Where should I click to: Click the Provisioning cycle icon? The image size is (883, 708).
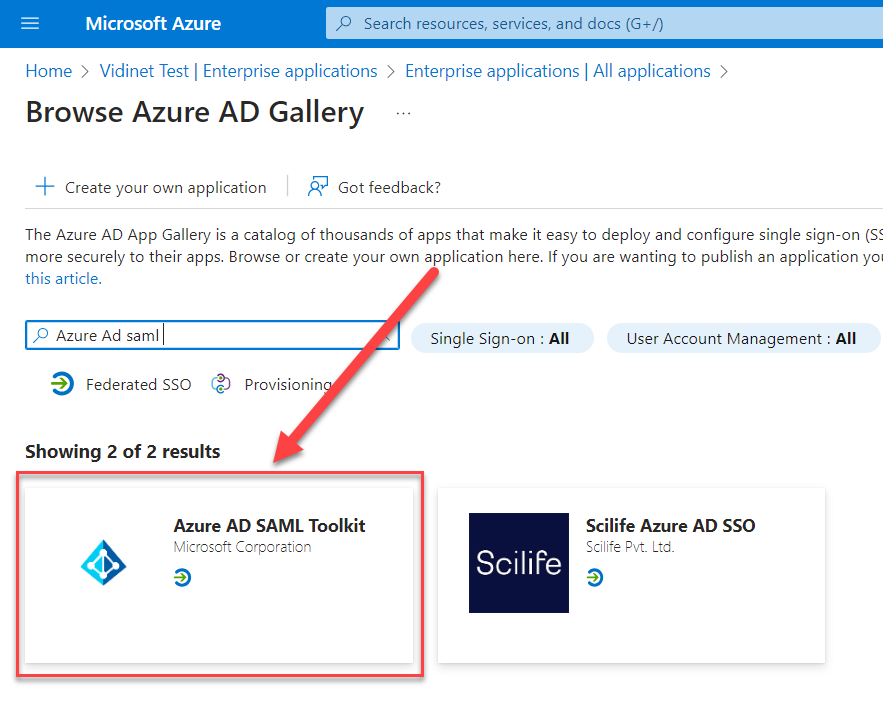(221, 384)
